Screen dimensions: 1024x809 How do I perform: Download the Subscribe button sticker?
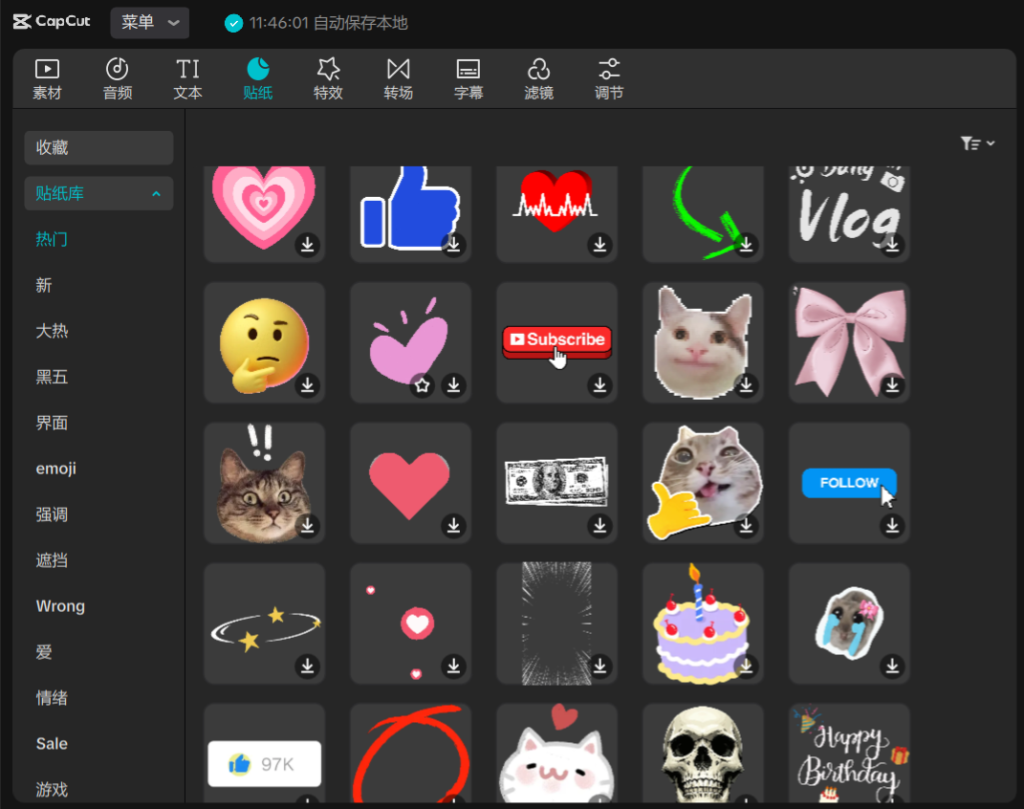[x=599, y=385]
